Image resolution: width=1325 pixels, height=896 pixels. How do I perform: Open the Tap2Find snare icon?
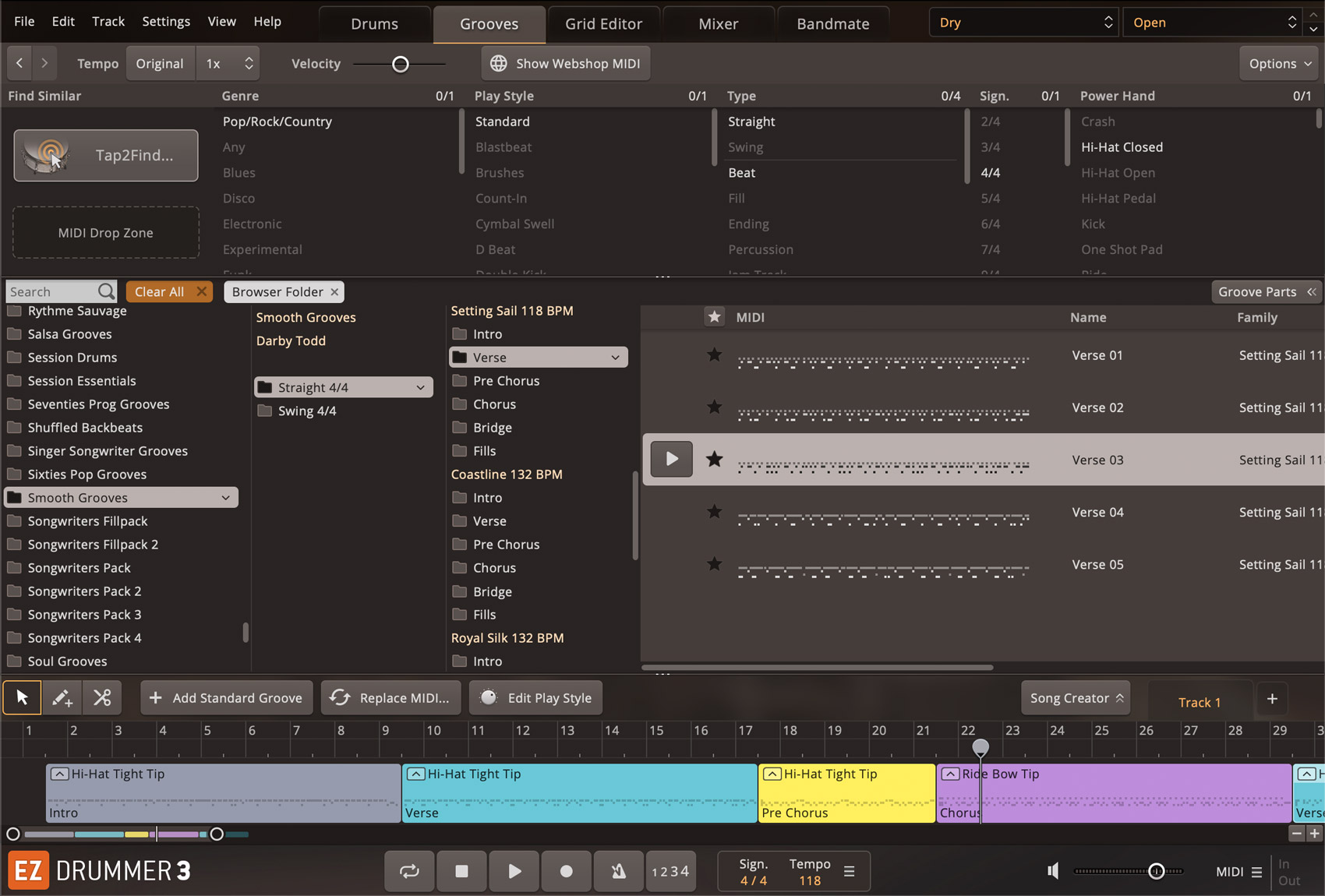(x=48, y=155)
